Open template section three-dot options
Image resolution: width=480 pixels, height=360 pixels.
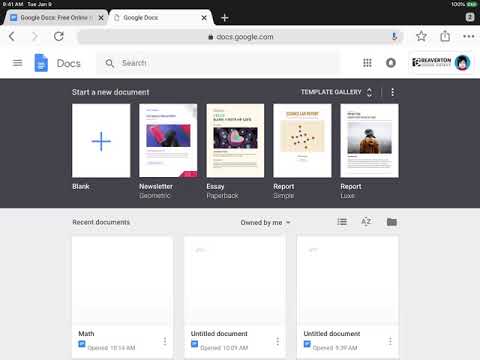[393, 92]
